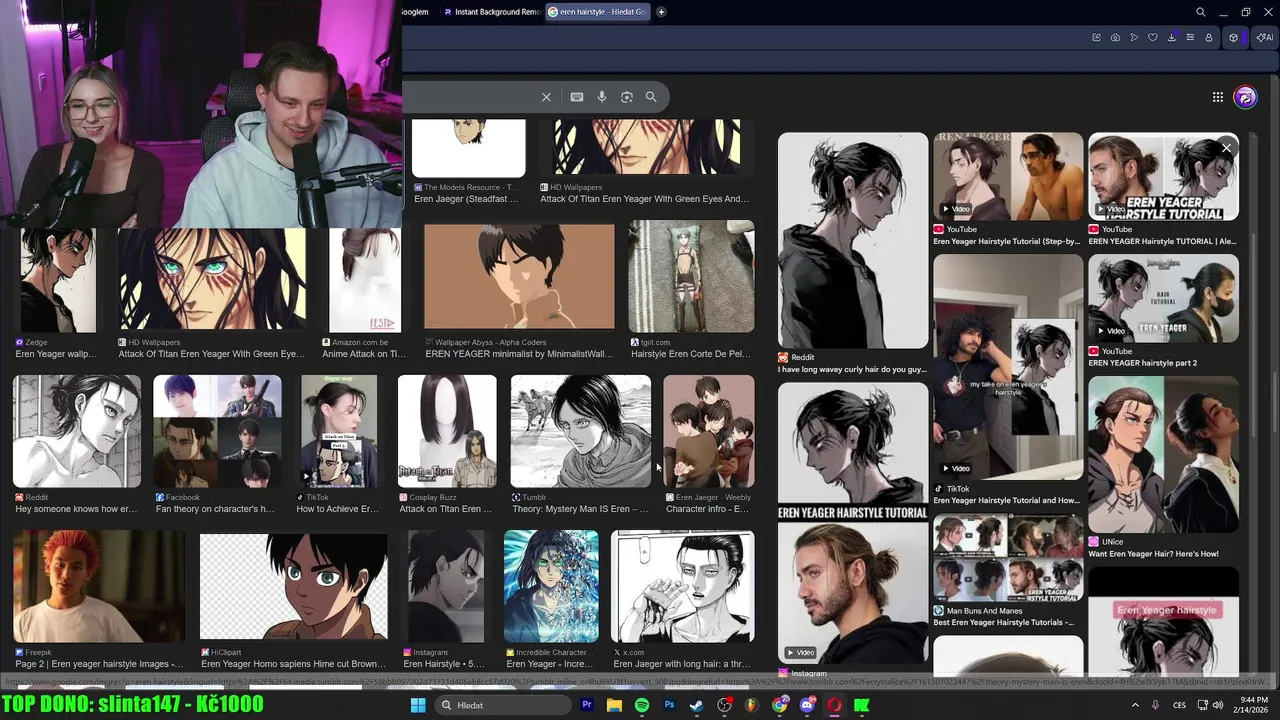
Task: Open Steam from taskbar
Action: point(697,705)
